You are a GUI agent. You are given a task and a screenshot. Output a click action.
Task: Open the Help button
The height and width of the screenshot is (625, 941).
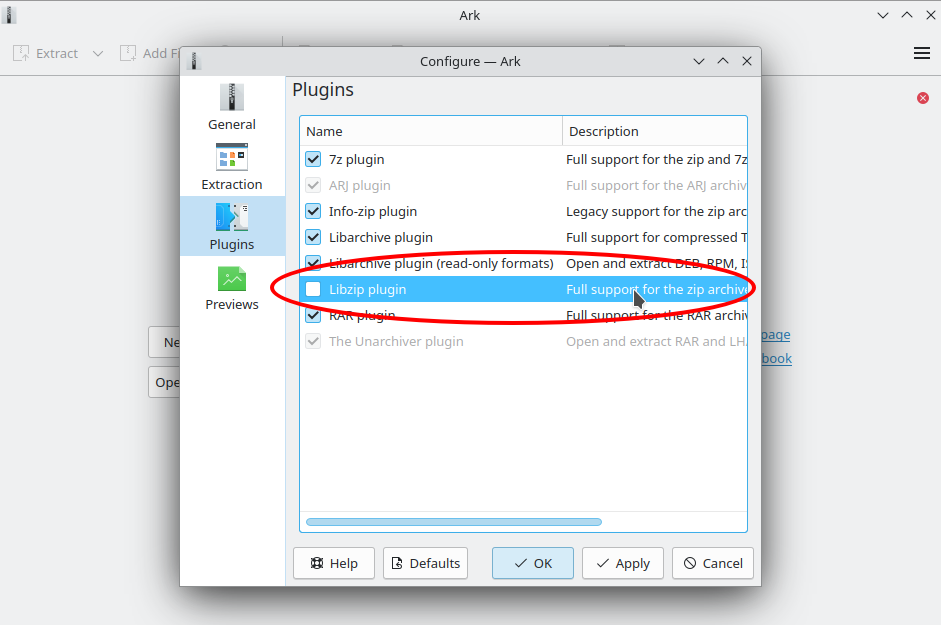point(334,563)
